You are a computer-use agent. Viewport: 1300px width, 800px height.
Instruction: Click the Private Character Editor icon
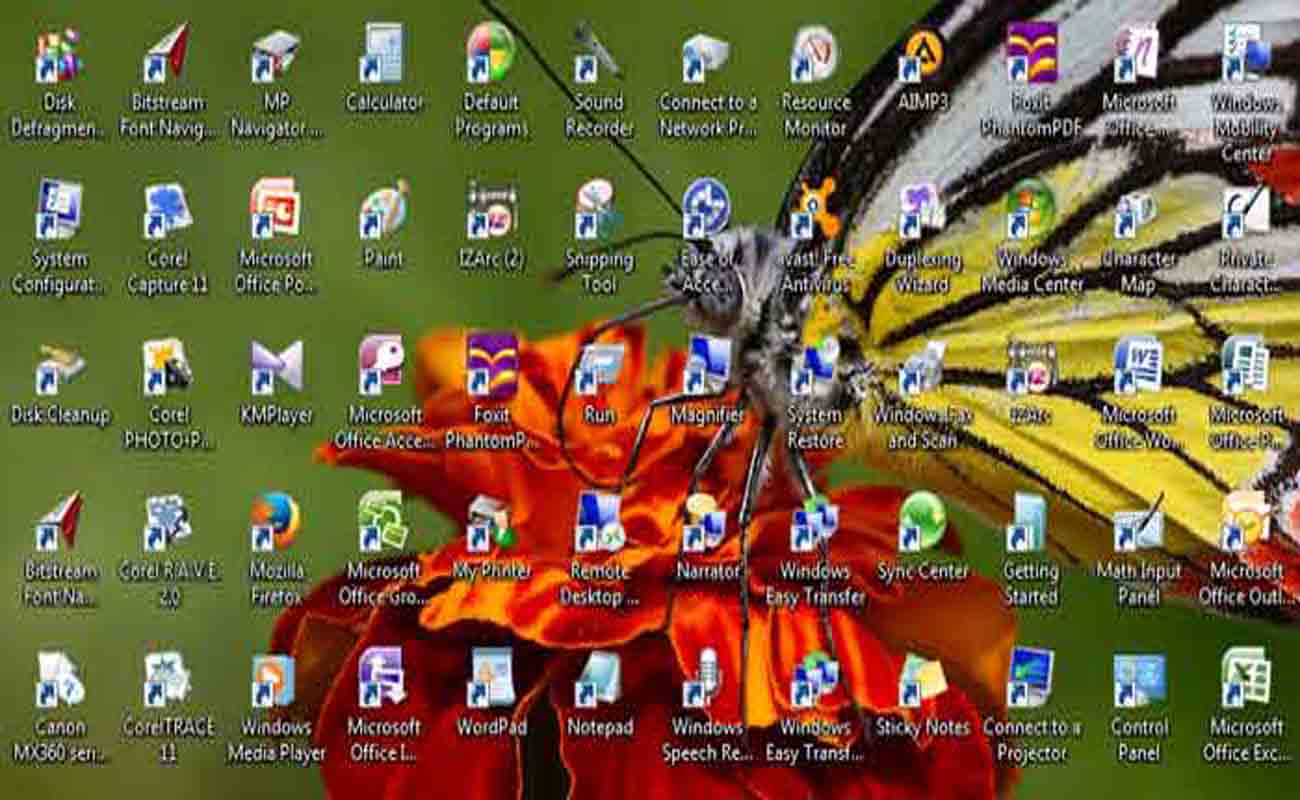(1246, 212)
